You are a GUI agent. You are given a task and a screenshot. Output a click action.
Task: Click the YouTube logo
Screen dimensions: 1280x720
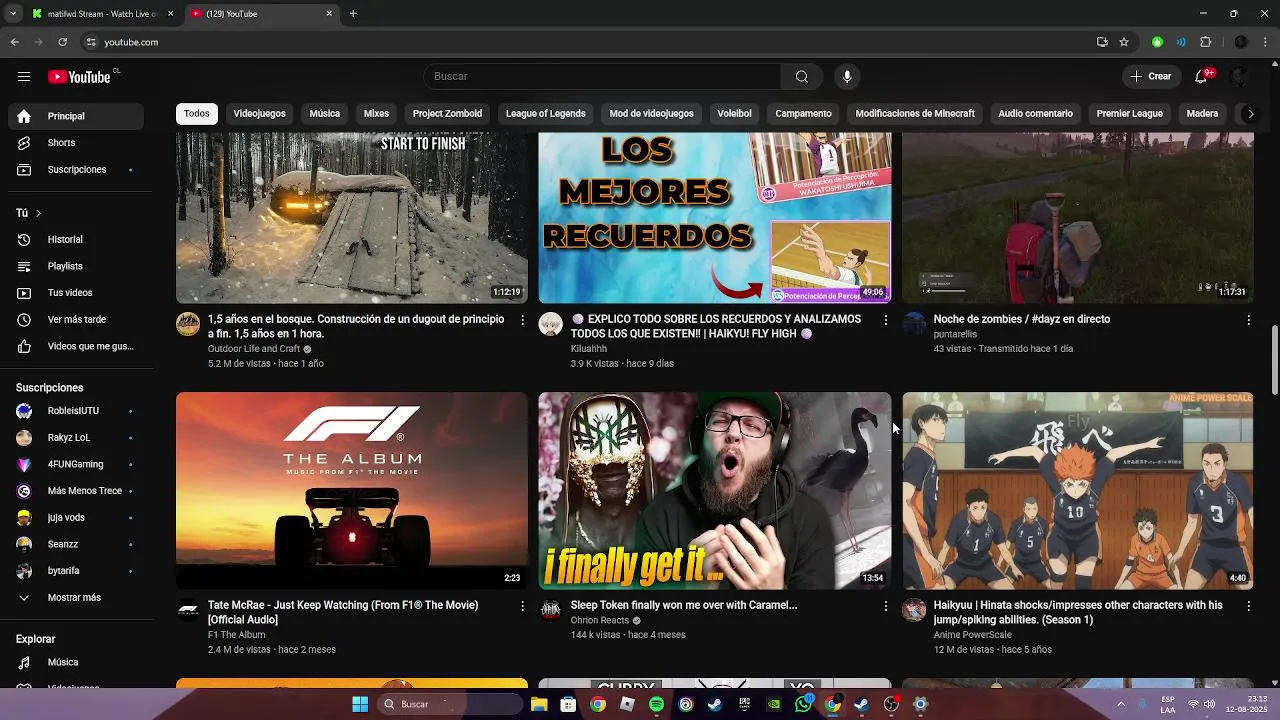coord(79,77)
